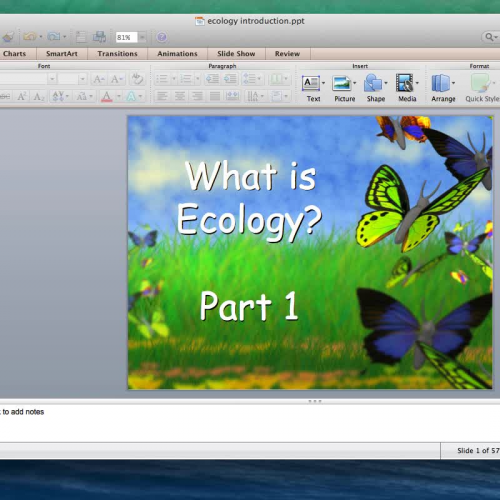Toggle Justify text alignment
This screenshot has height=500, width=500.
(215, 96)
